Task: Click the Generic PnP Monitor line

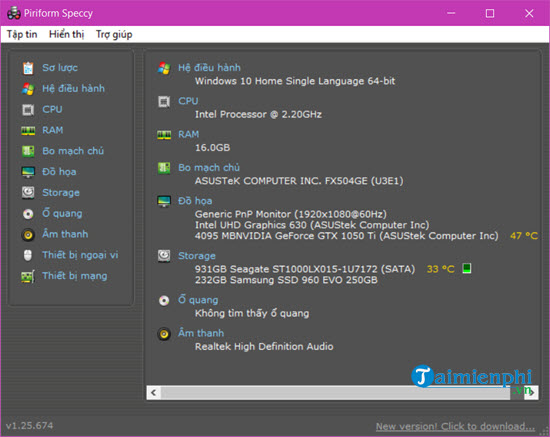Action: [x=290, y=214]
